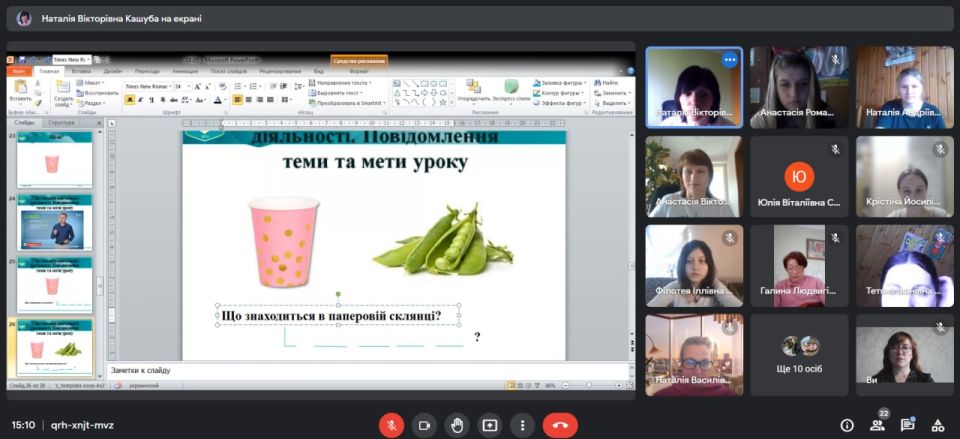
Task: Open the meeting details info icon
Action: pos(847,426)
